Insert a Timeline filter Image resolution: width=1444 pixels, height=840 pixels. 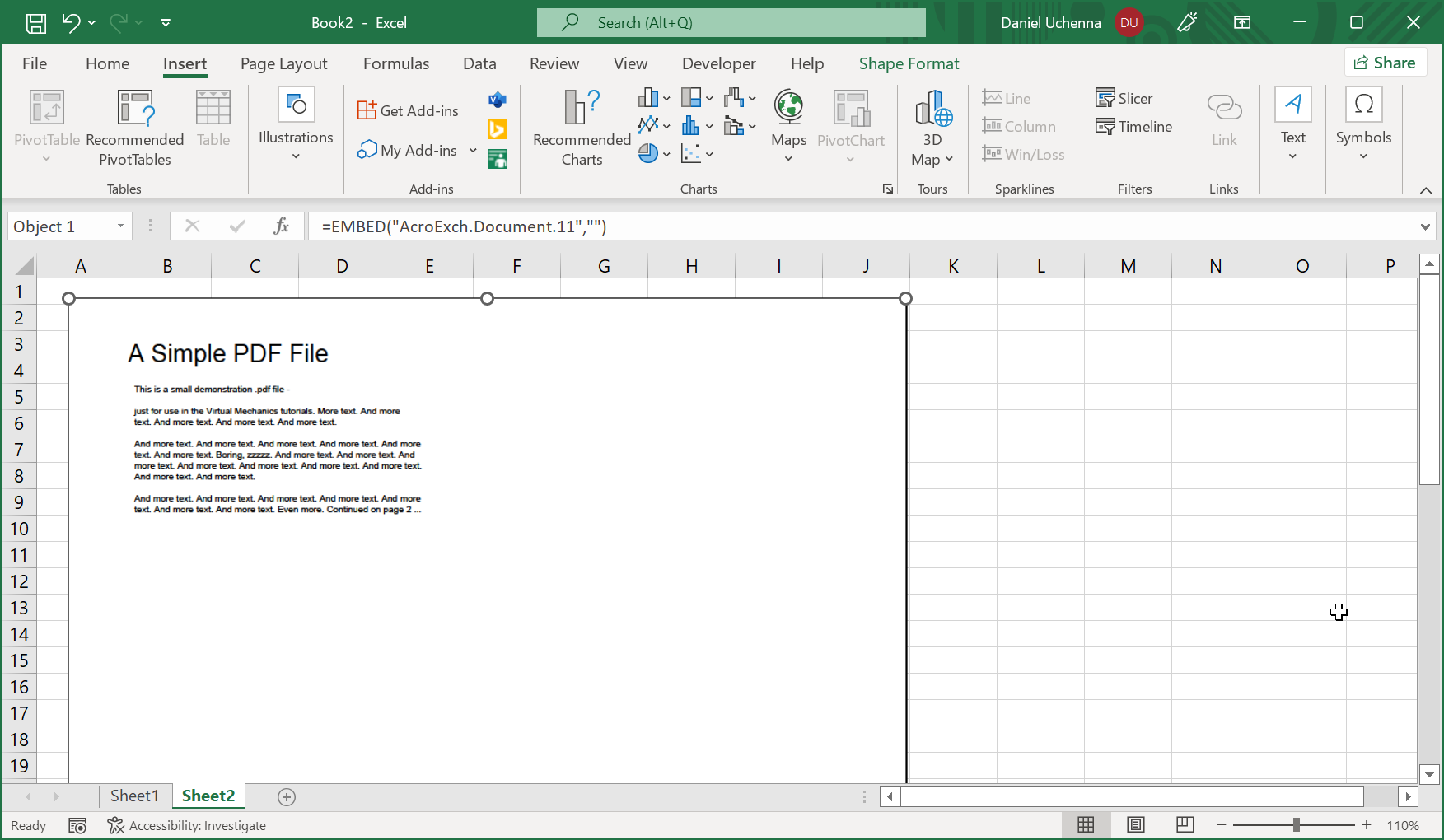pos(1133,127)
